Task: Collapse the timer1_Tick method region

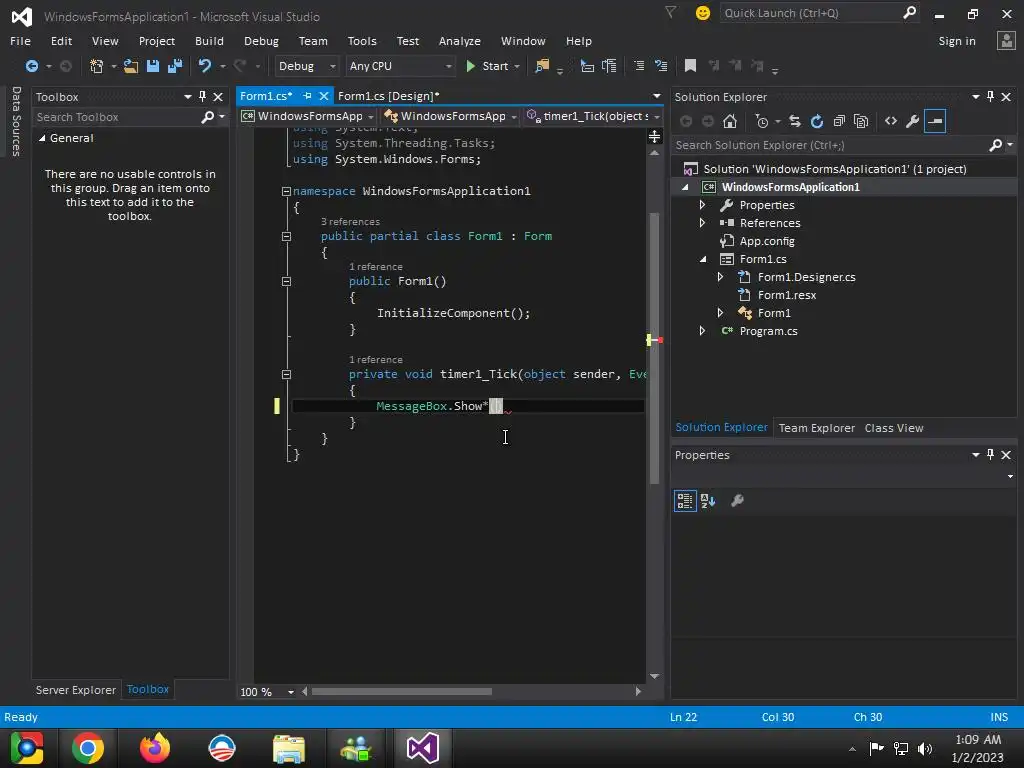Action: tap(286, 374)
